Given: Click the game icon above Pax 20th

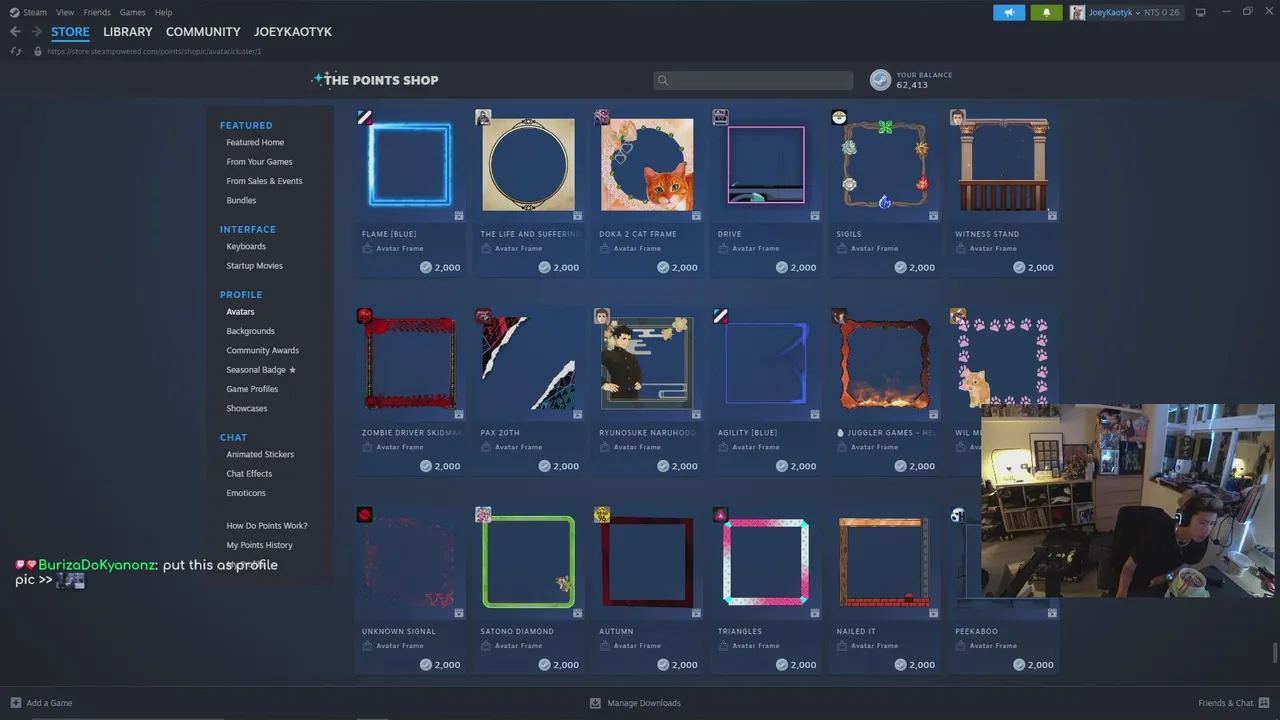Looking at the screenshot, I should point(483,316).
